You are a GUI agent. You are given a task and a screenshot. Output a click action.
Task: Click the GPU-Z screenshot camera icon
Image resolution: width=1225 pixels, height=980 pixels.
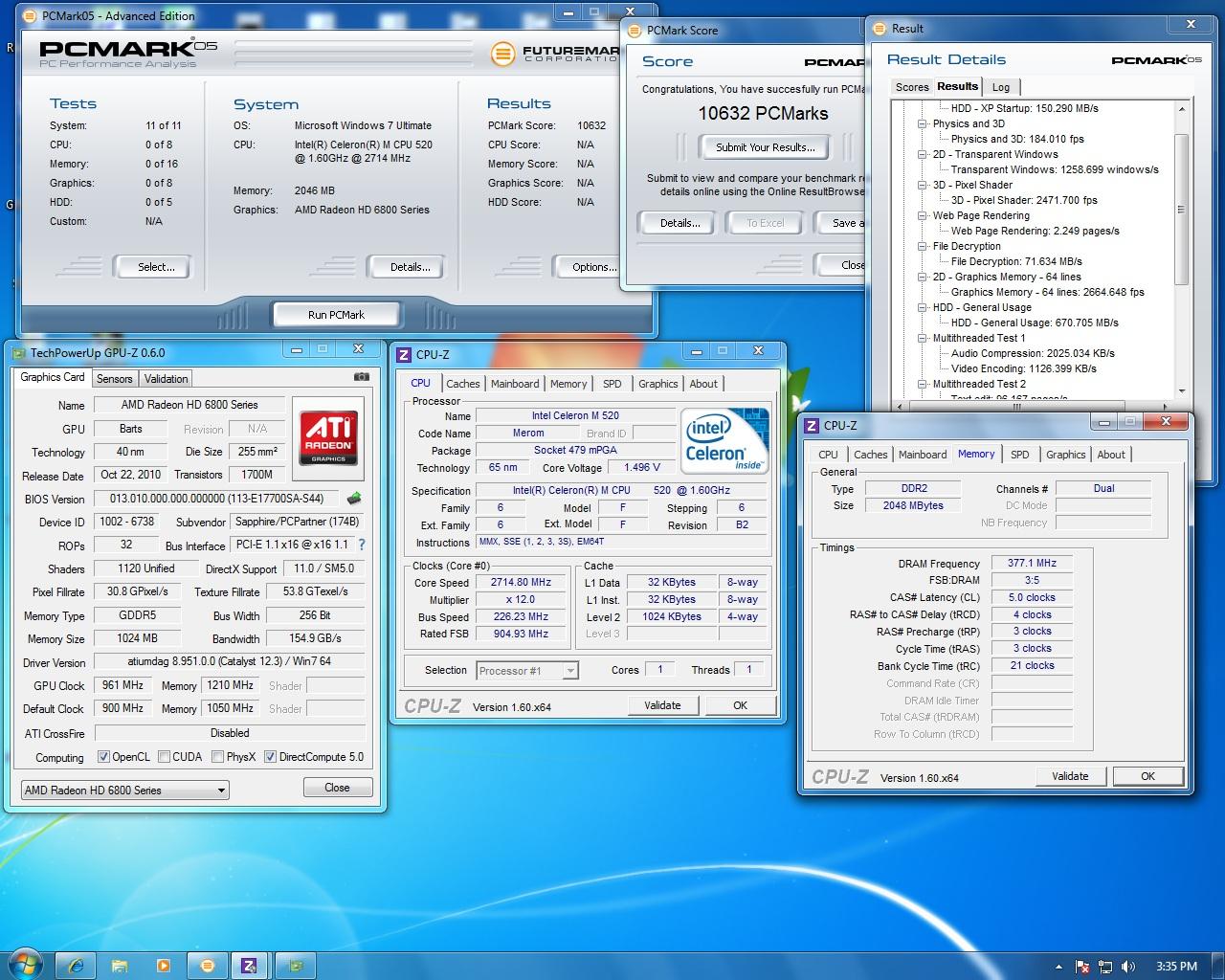tap(361, 377)
